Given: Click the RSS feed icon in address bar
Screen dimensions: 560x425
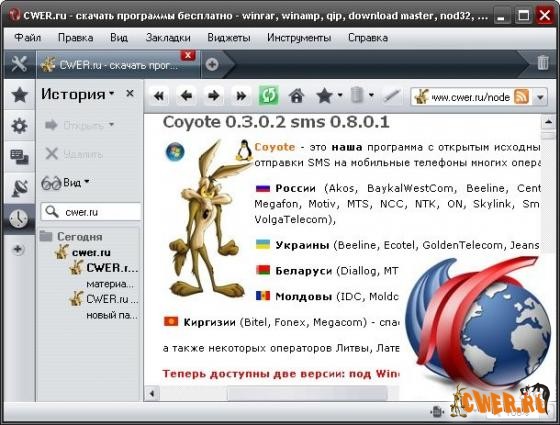Looking at the screenshot, I should pyautogui.click(x=521, y=97).
